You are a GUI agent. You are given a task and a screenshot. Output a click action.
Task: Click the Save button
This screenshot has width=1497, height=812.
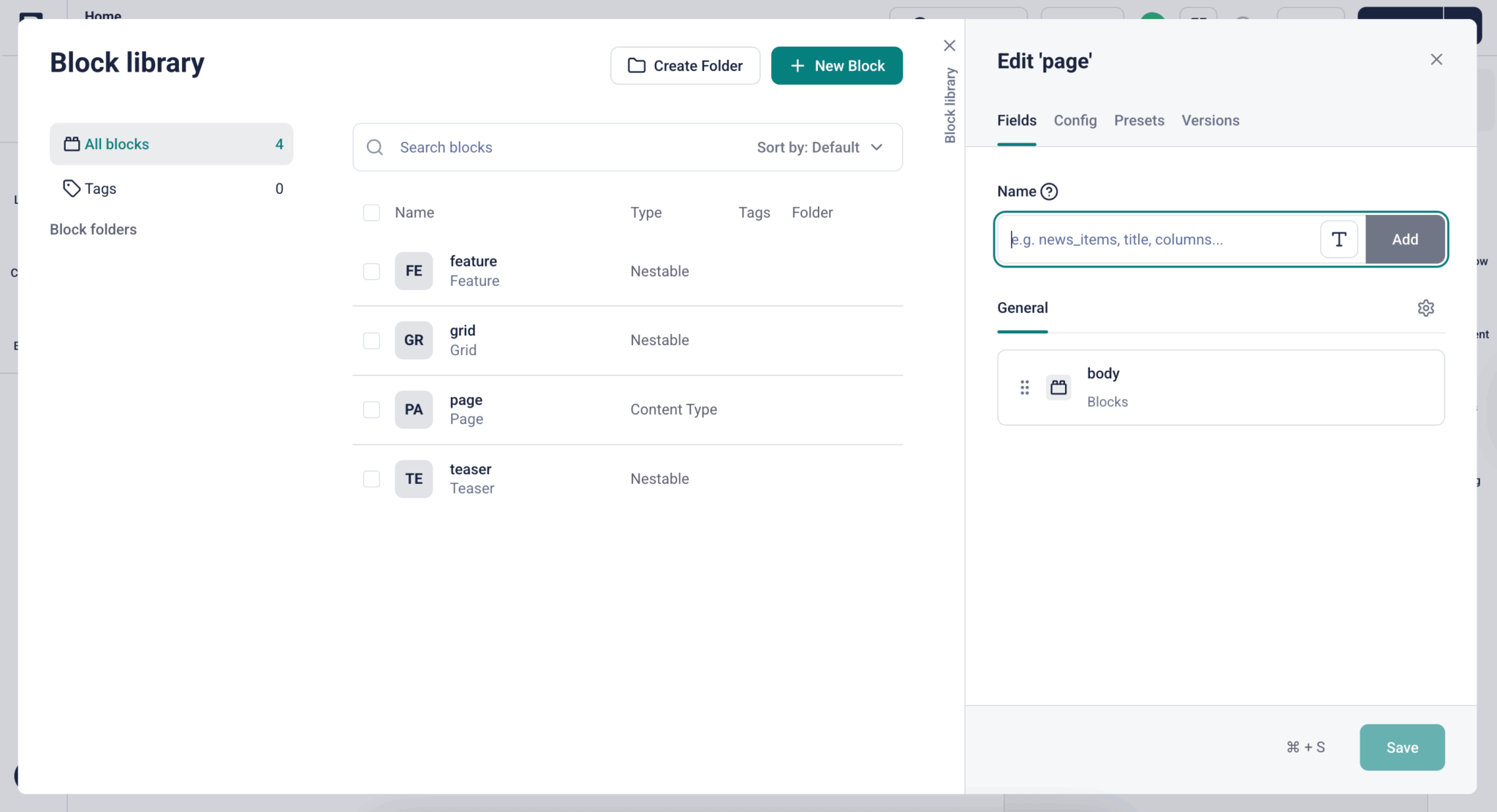[x=1401, y=747]
